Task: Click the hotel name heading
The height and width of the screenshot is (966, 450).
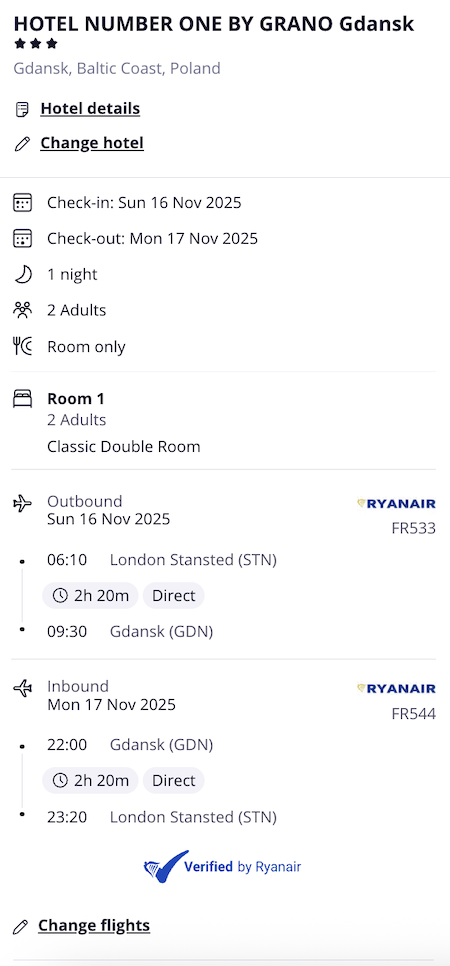Action: tap(214, 24)
